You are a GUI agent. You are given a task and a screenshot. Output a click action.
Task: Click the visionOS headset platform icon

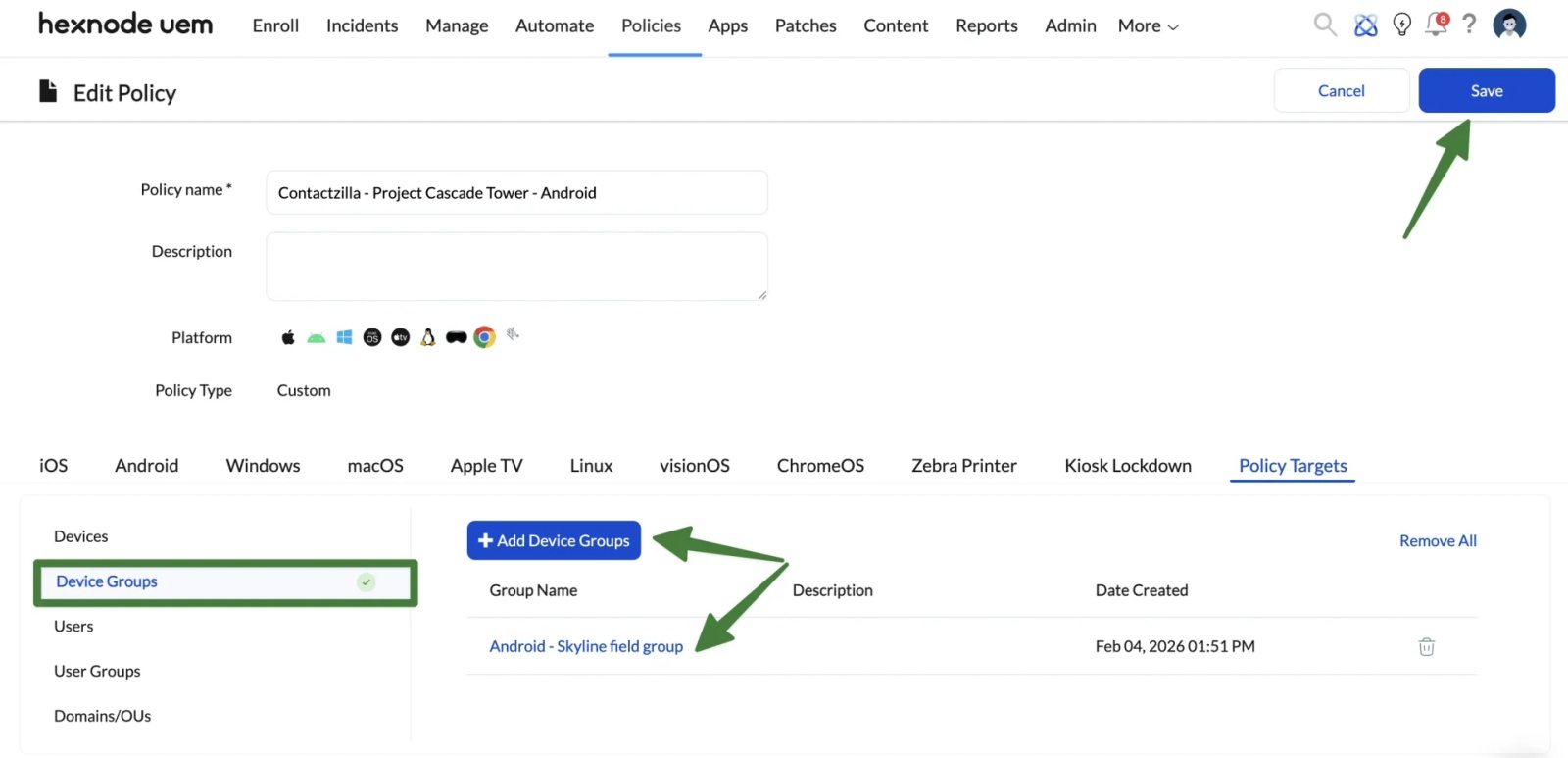click(x=457, y=337)
